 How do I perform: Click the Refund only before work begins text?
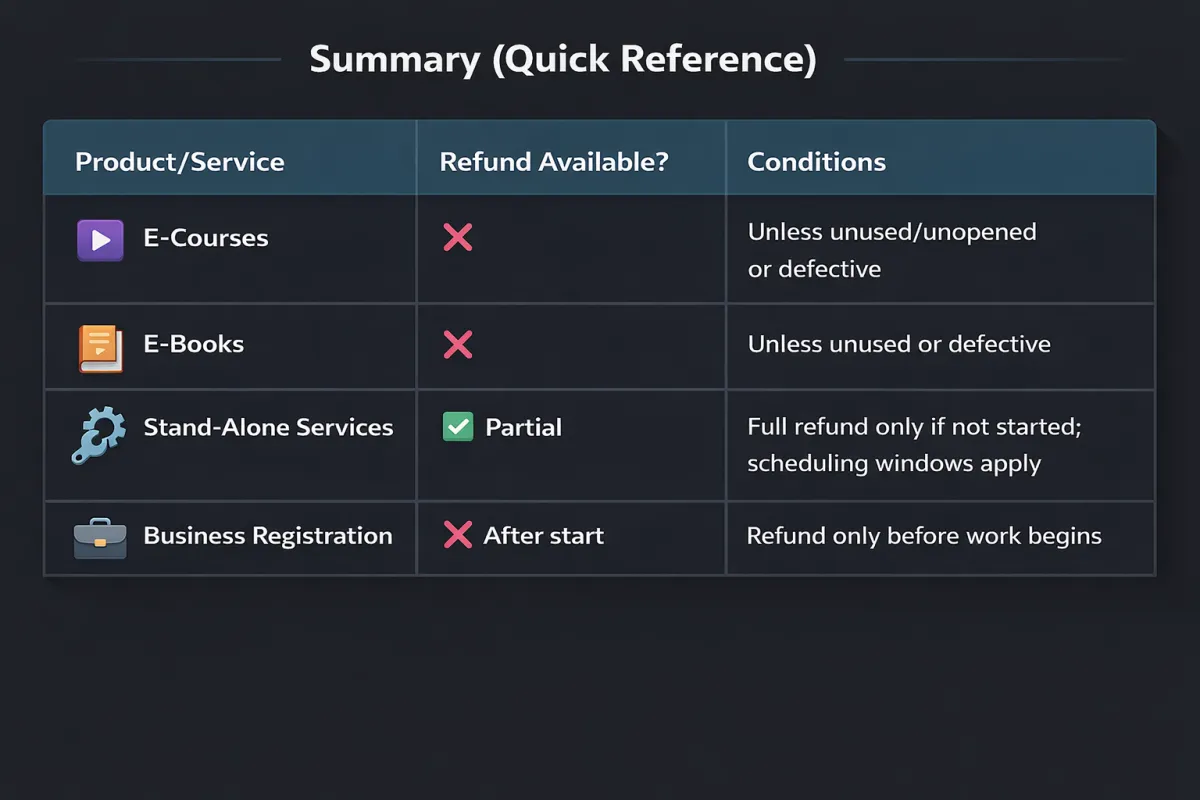924,536
